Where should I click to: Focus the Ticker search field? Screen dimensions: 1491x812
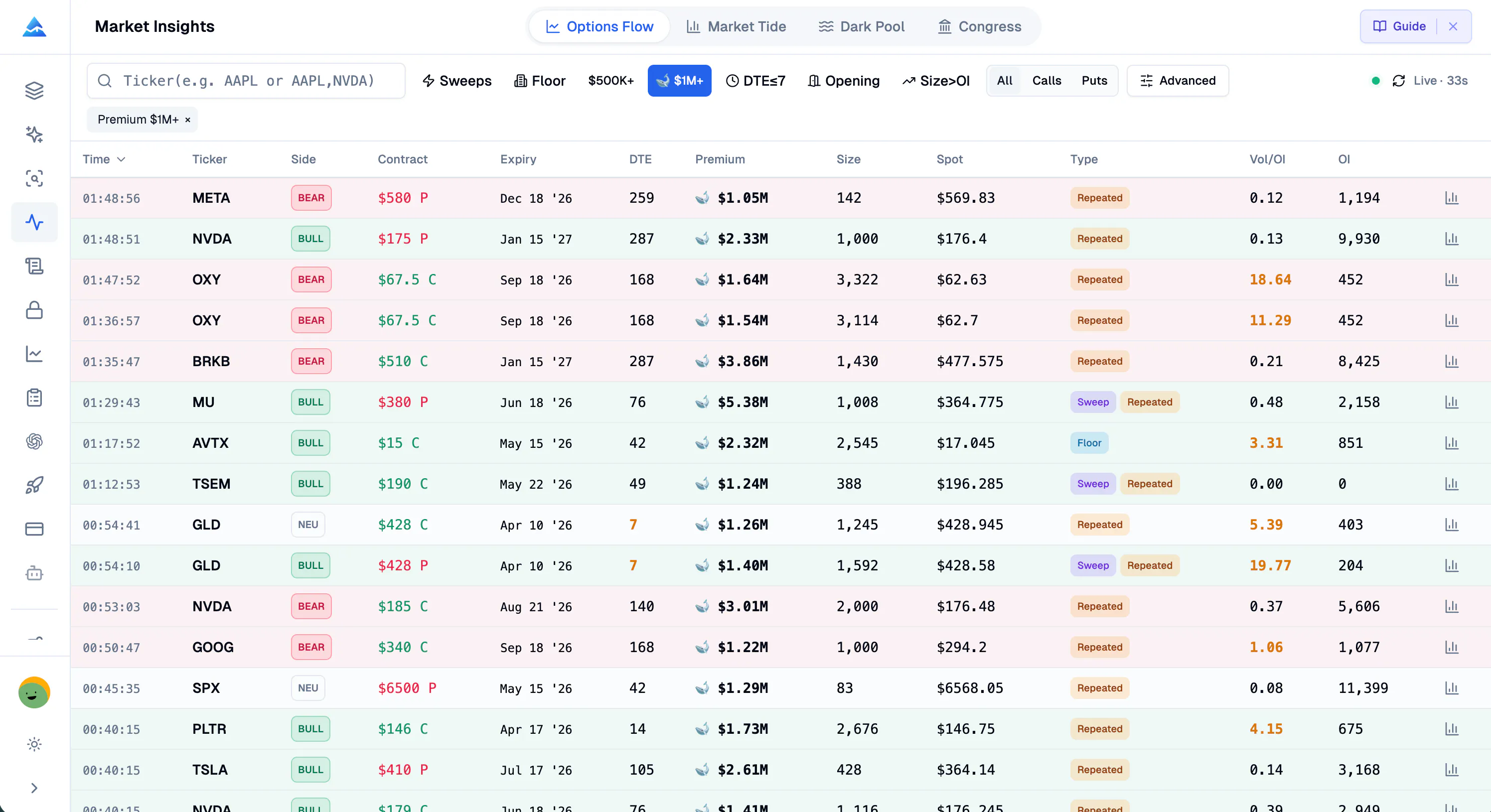[x=246, y=80]
